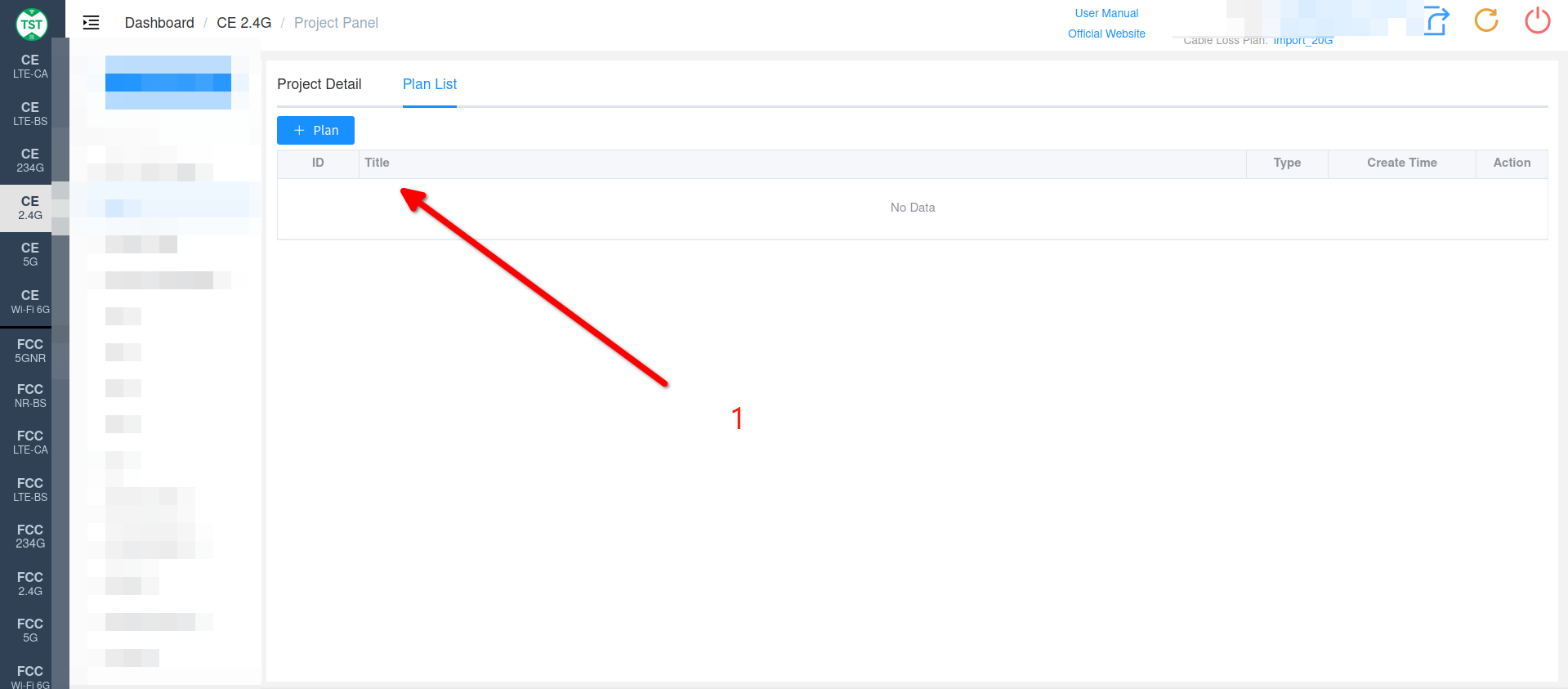
Task: Open the User Manual link
Action: tap(1106, 13)
